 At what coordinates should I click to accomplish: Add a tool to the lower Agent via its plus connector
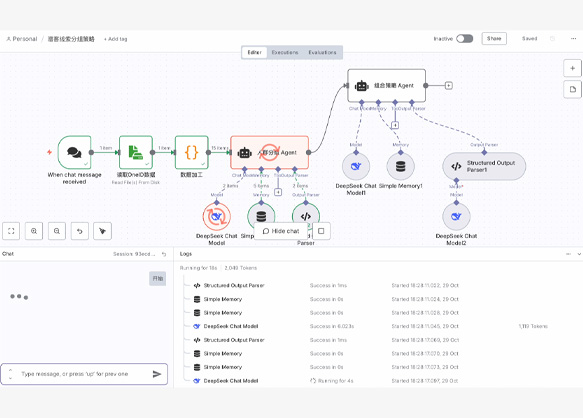278,192
